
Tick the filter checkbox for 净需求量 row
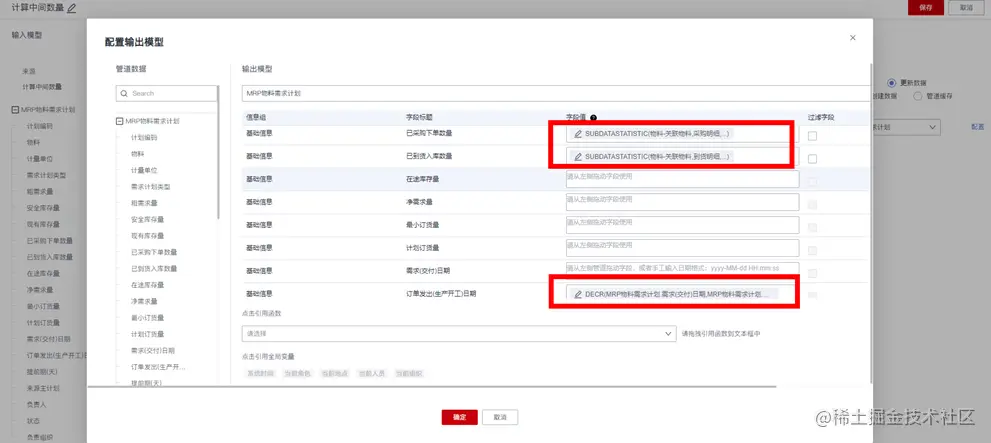coord(812,205)
